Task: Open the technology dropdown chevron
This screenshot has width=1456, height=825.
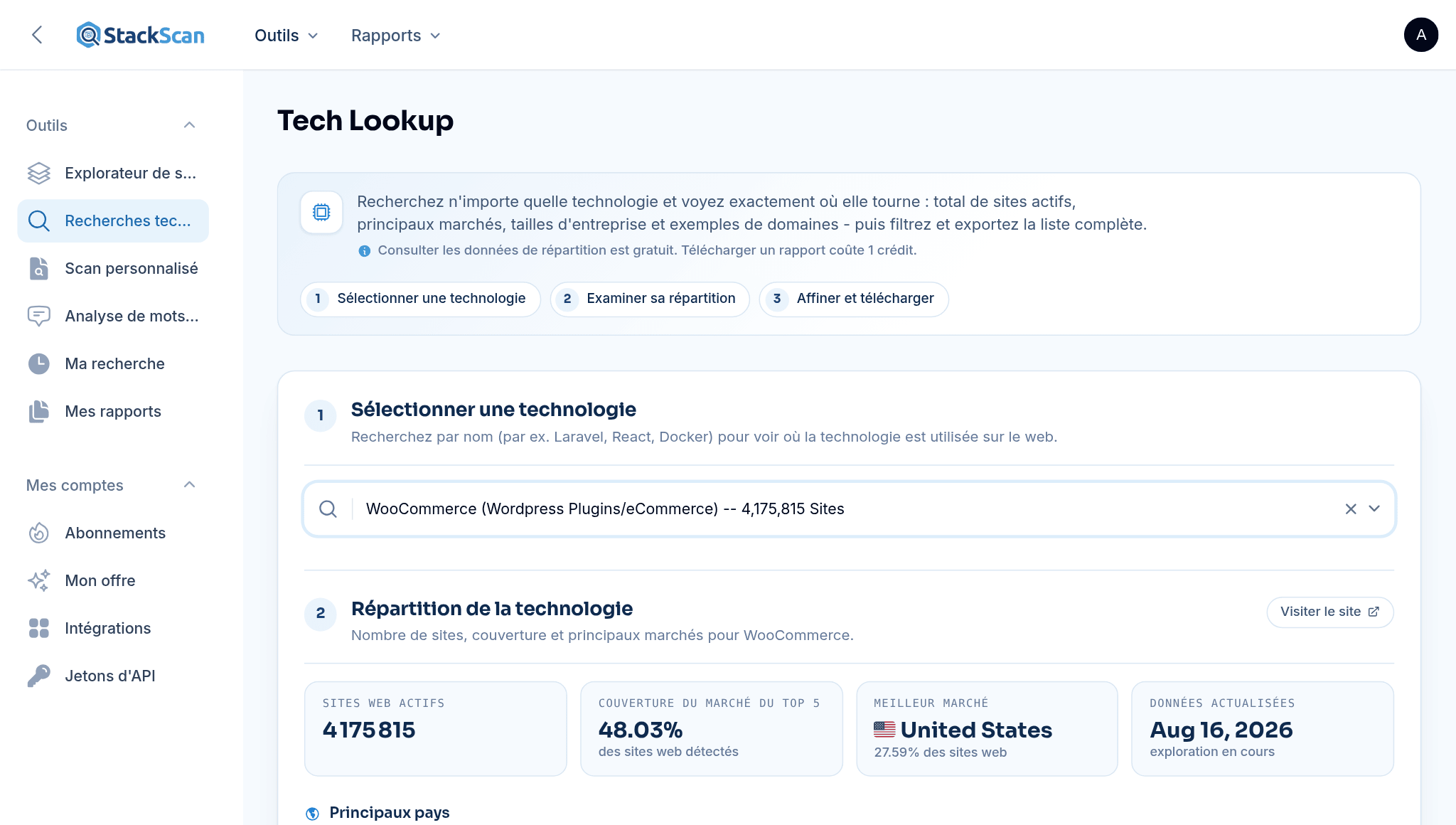Action: (x=1374, y=509)
